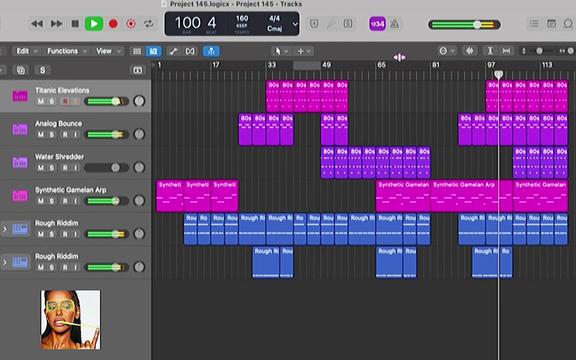This screenshot has width=576, height=360.
Task: Select the Titanic Elevations track icon
Action: click(x=20, y=96)
